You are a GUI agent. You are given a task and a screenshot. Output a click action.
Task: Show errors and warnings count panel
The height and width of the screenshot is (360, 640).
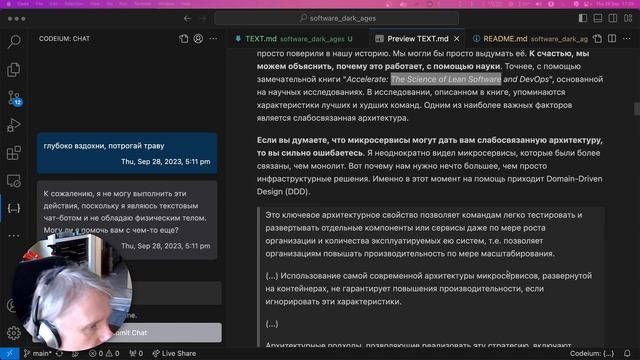[x=104, y=353]
